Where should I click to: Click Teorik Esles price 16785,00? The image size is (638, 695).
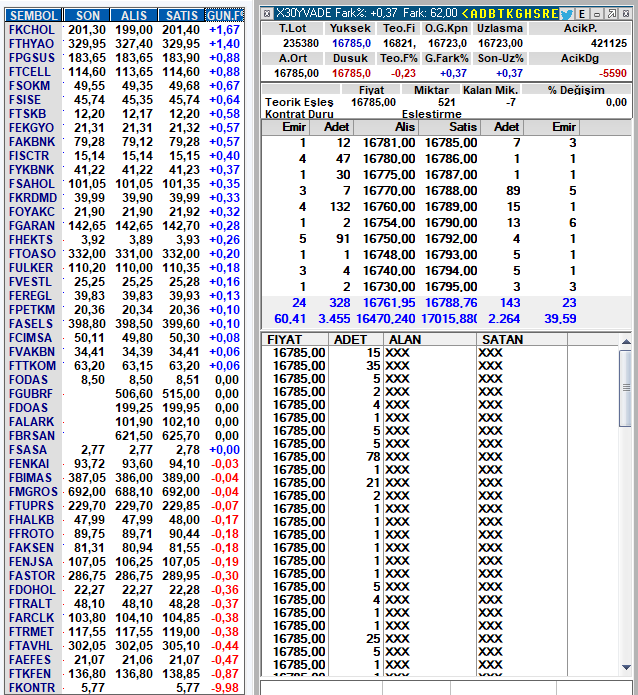coord(373,102)
